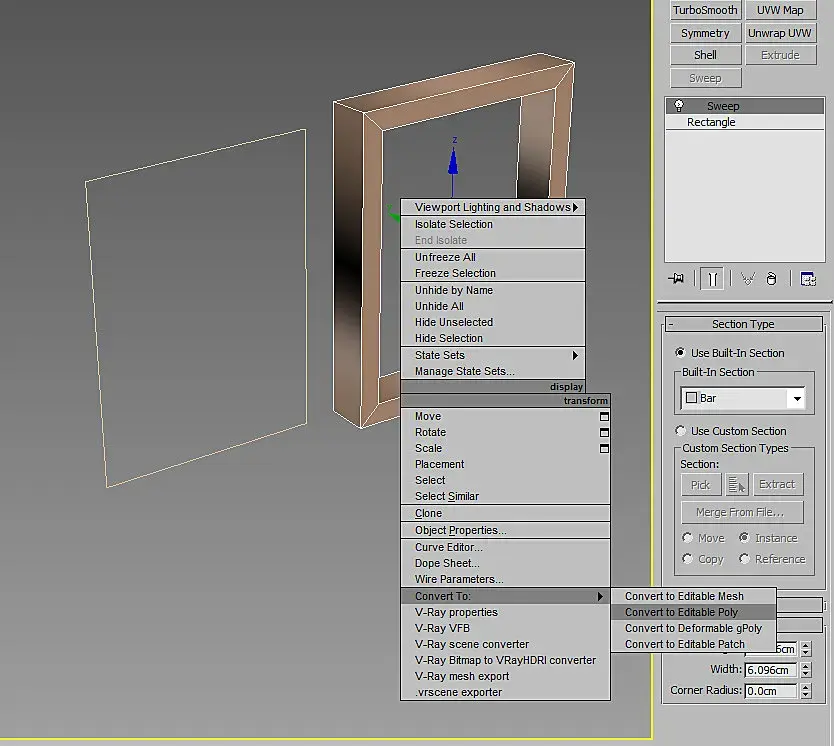Expand the State Sets submenu

pos(493,355)
